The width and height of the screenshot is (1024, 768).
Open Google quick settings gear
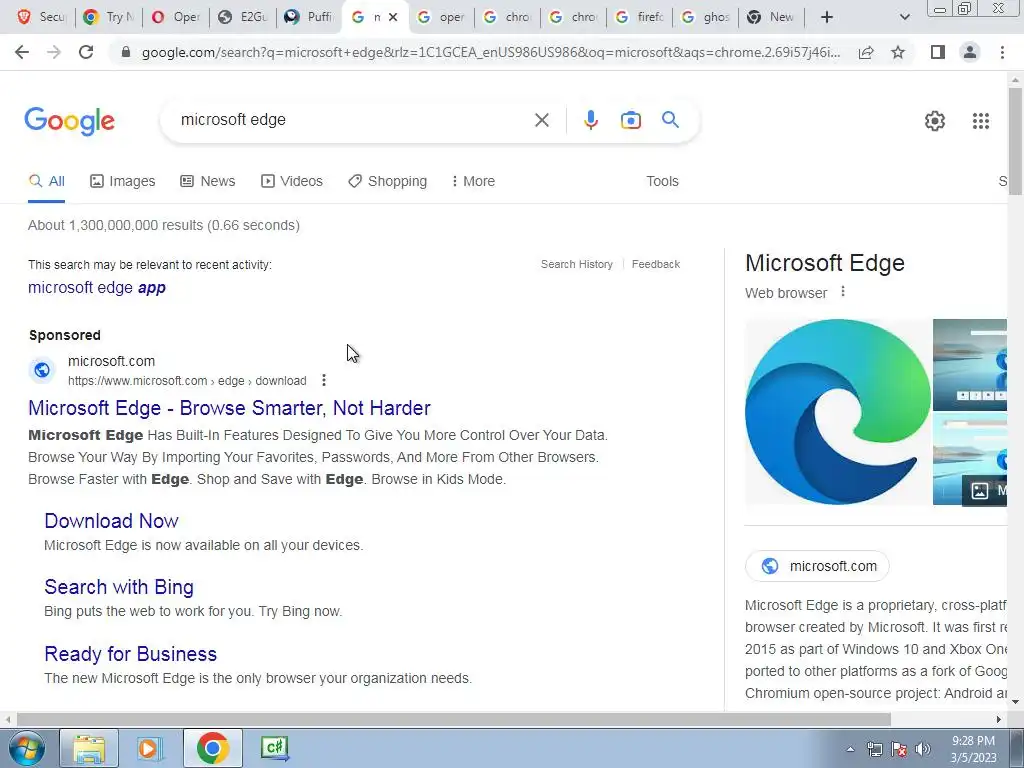[935, 121]
